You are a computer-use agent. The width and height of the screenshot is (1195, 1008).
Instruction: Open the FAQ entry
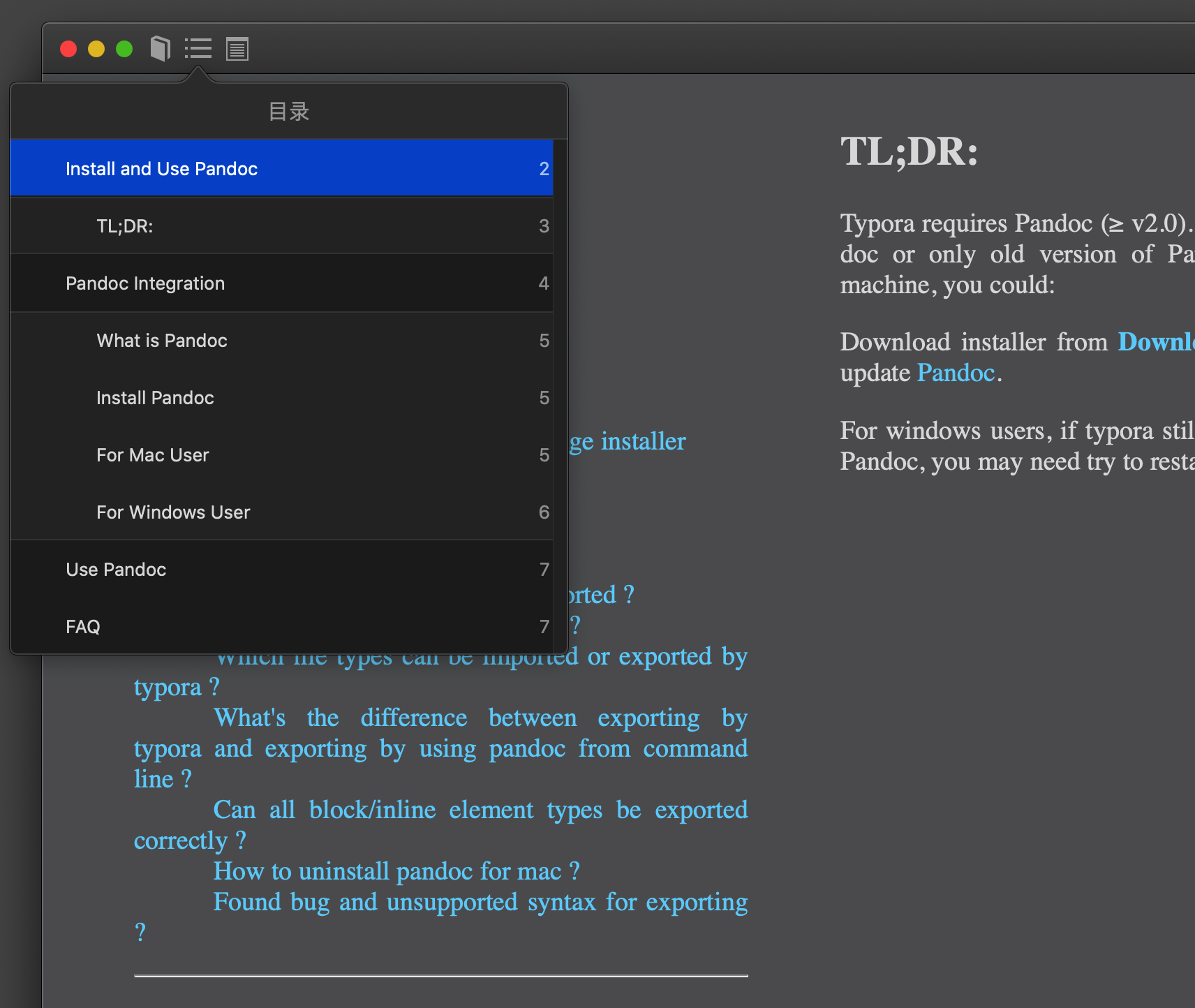coord(282,626)
